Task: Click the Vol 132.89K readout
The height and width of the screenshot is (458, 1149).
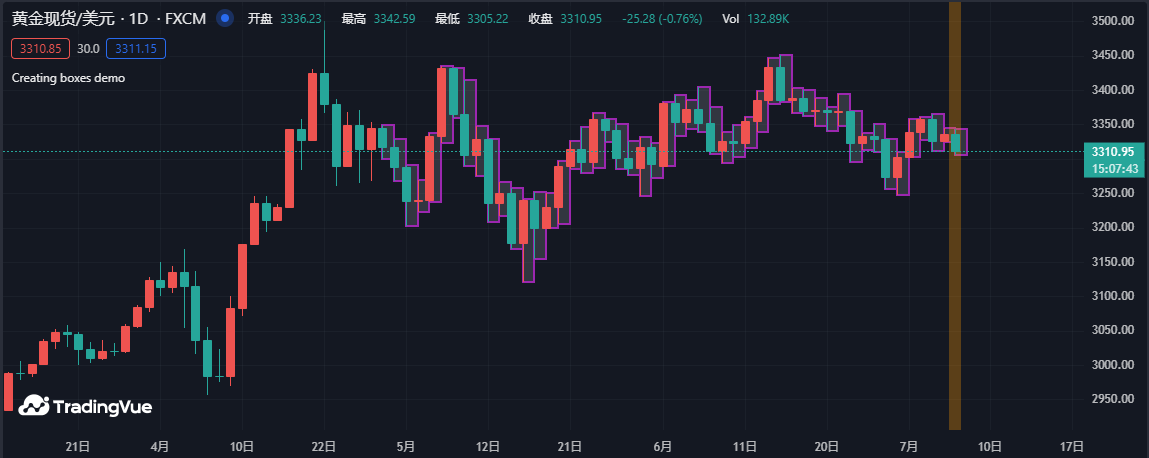Action: point(755,19)
